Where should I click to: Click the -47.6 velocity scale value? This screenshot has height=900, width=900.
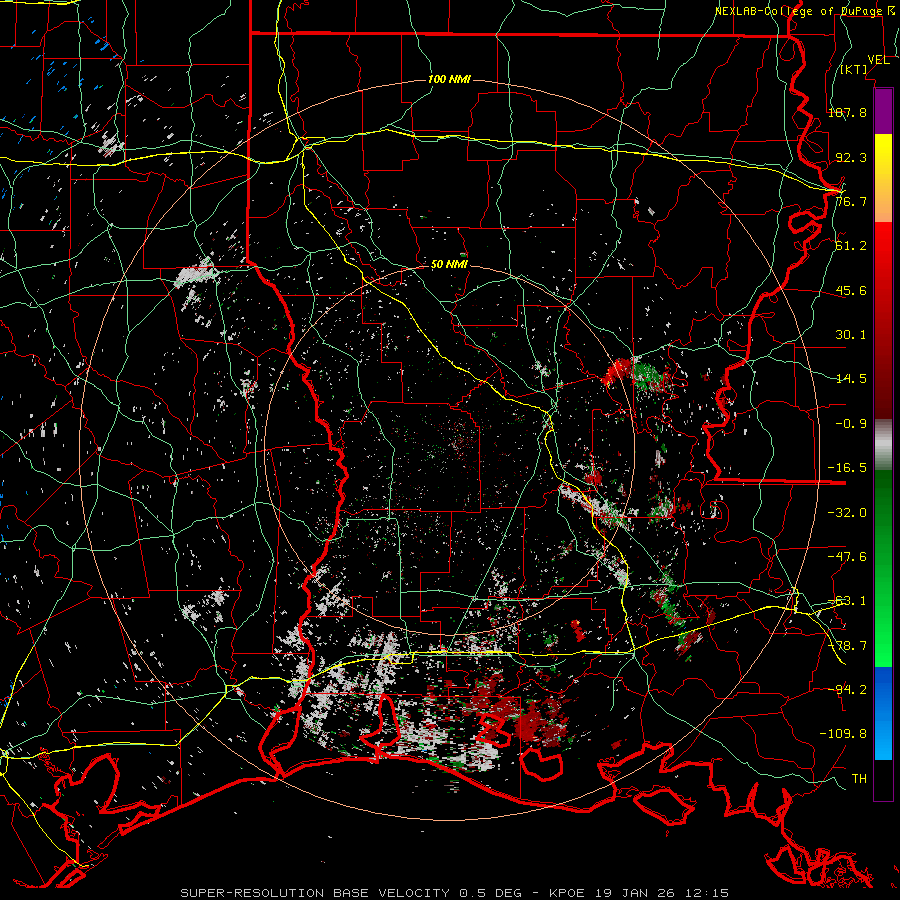point(847,557)
